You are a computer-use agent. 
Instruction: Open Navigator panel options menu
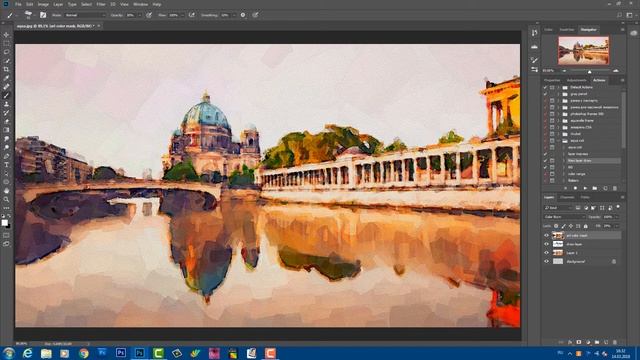(622, 30)
